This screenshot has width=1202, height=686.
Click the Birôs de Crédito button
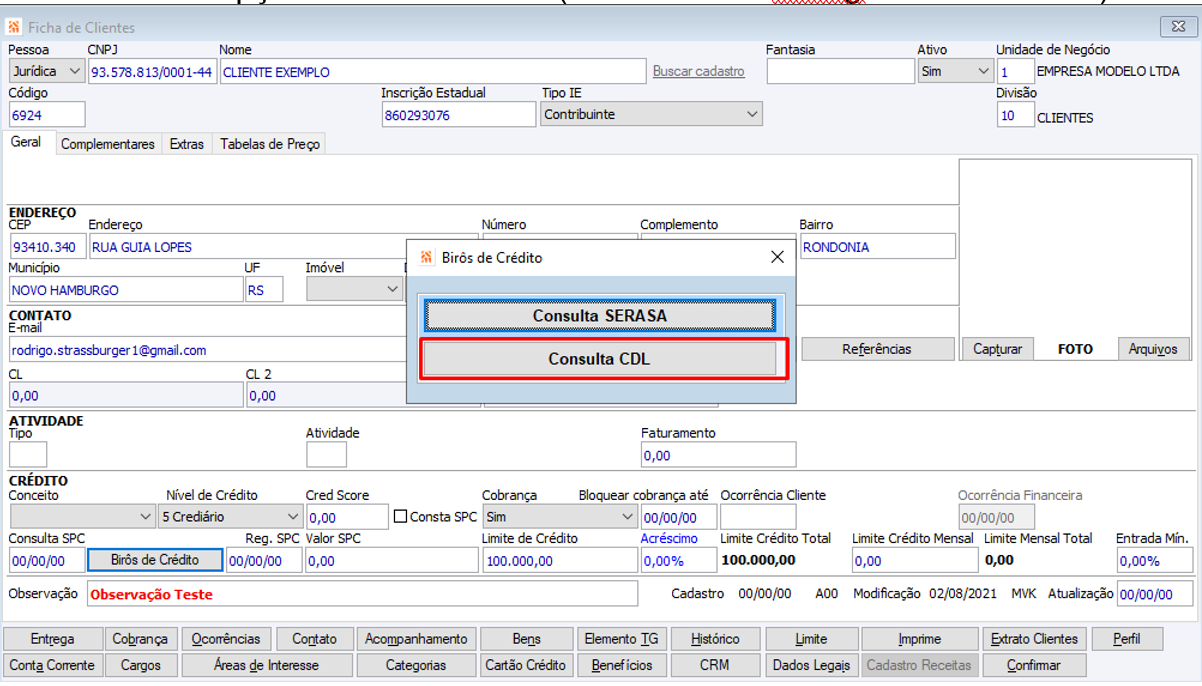click(x=155, y=560)
